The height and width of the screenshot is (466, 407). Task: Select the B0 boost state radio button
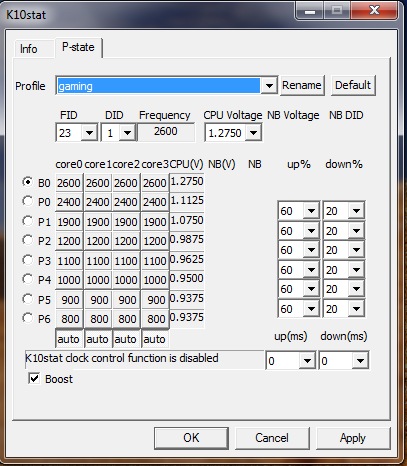[x=27, y=182]
